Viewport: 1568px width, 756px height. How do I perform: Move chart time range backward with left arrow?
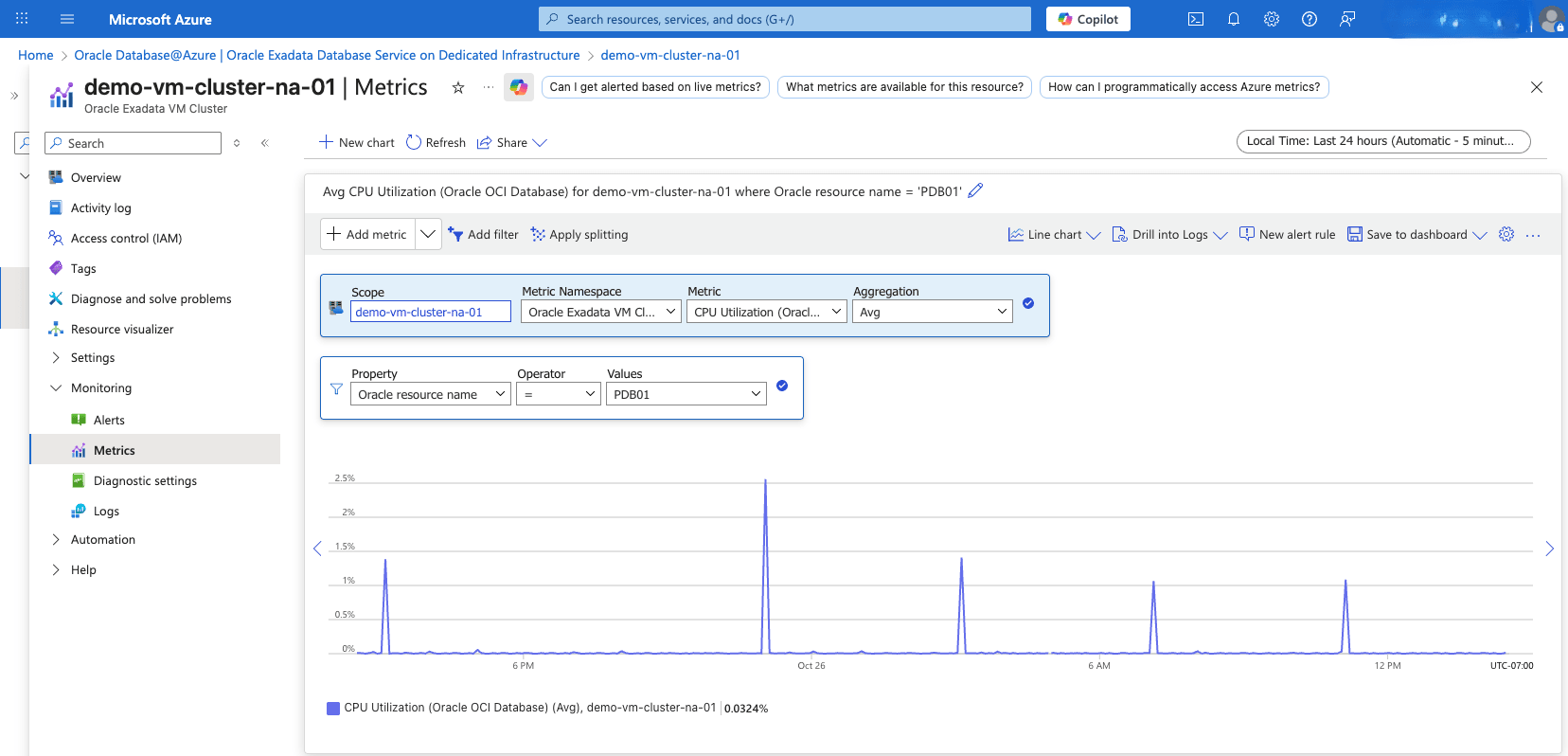(317, 549)
